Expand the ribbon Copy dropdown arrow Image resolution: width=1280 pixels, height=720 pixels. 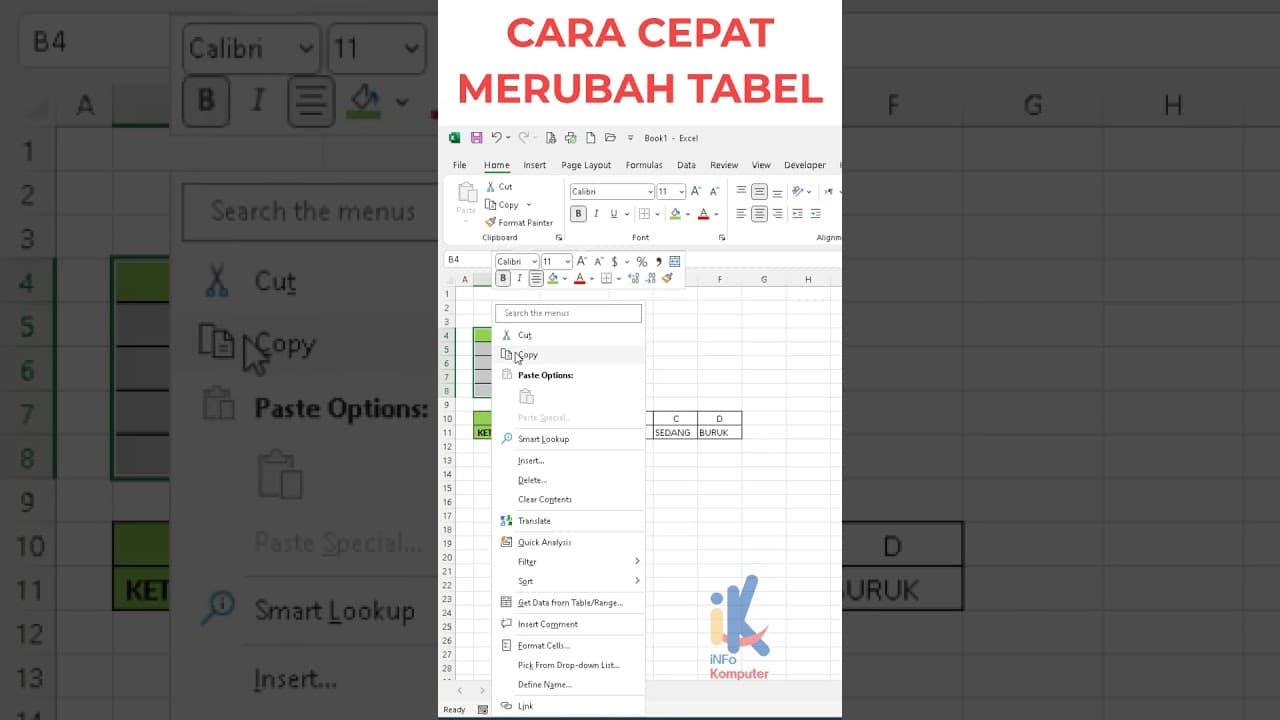click(x=528, y=205)
